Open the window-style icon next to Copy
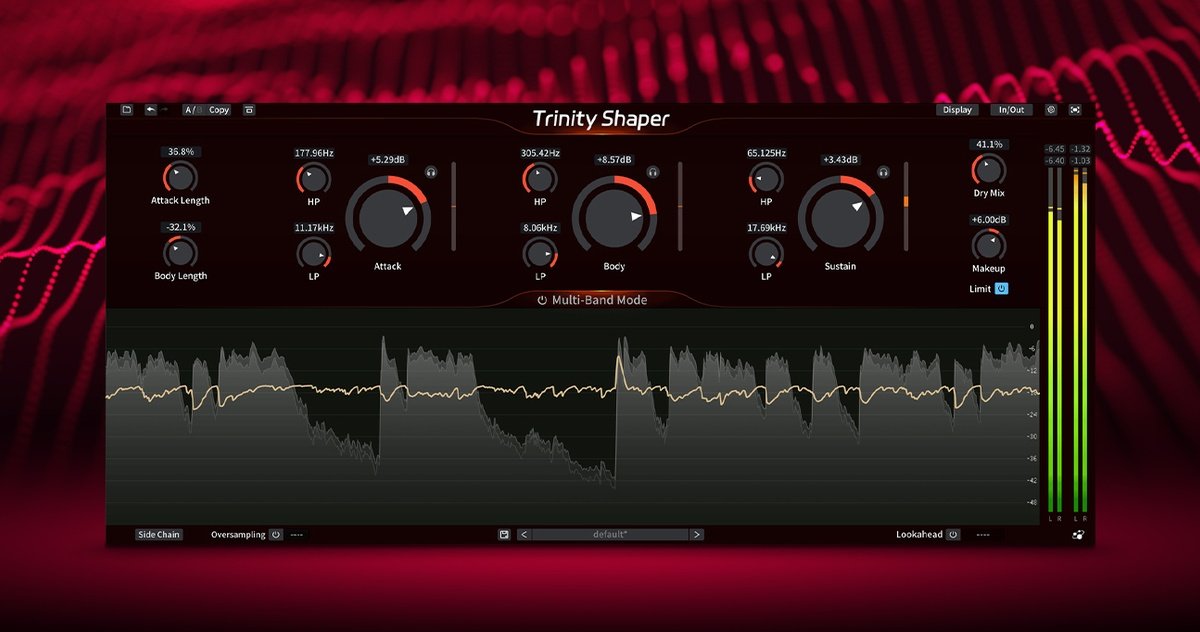Screen dimensions: 1200x632 tap(249, 110)
